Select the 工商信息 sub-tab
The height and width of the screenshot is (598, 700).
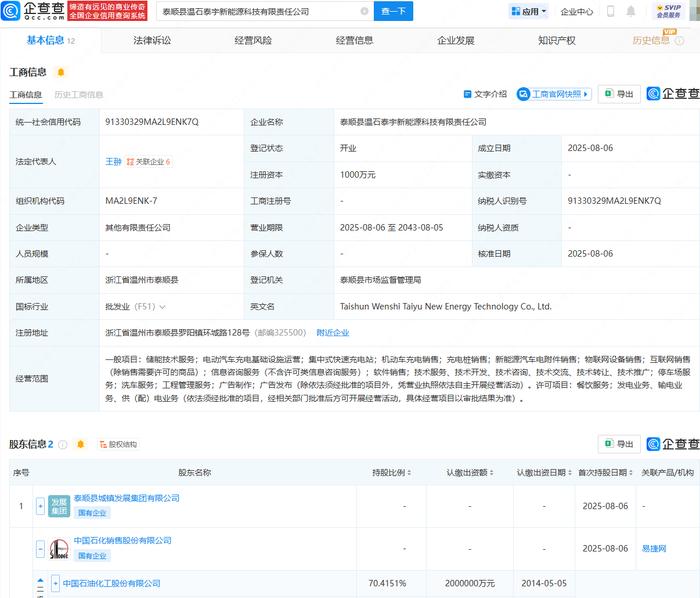click(x=25, y=95)
